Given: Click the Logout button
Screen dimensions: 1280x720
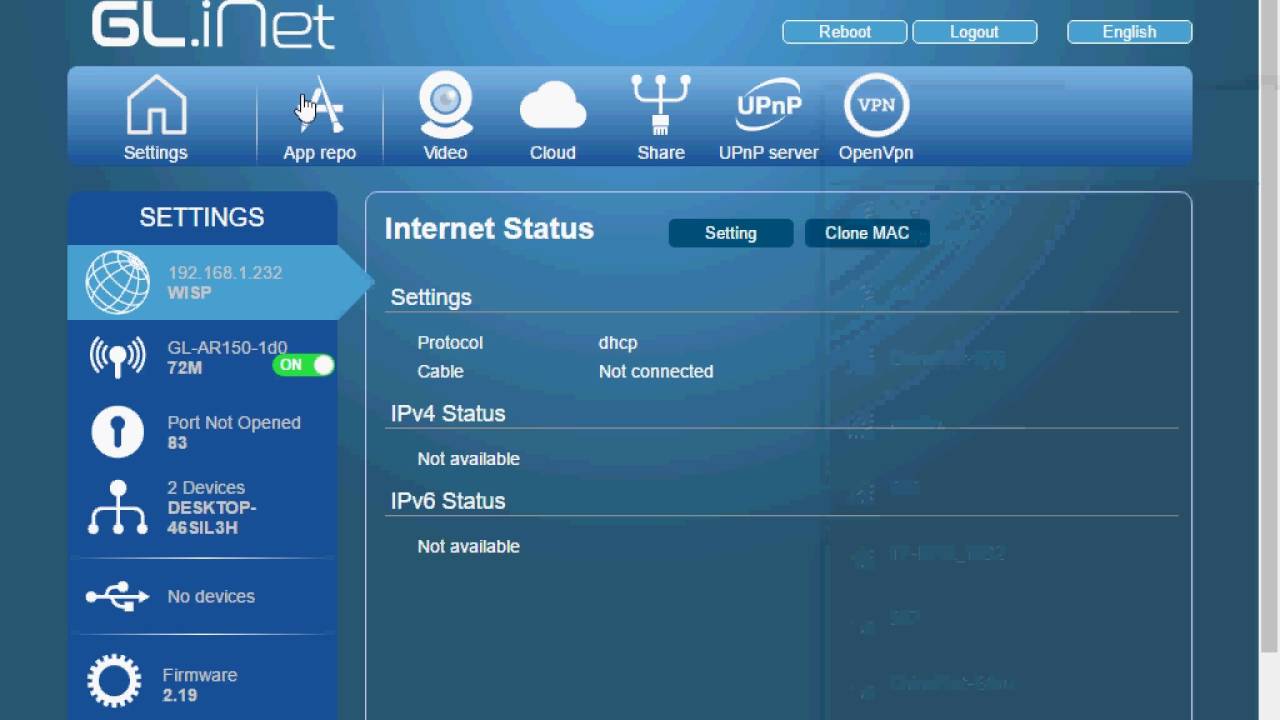Looking at the screenshot, I should pyautogui.click(x=974, y=32).
